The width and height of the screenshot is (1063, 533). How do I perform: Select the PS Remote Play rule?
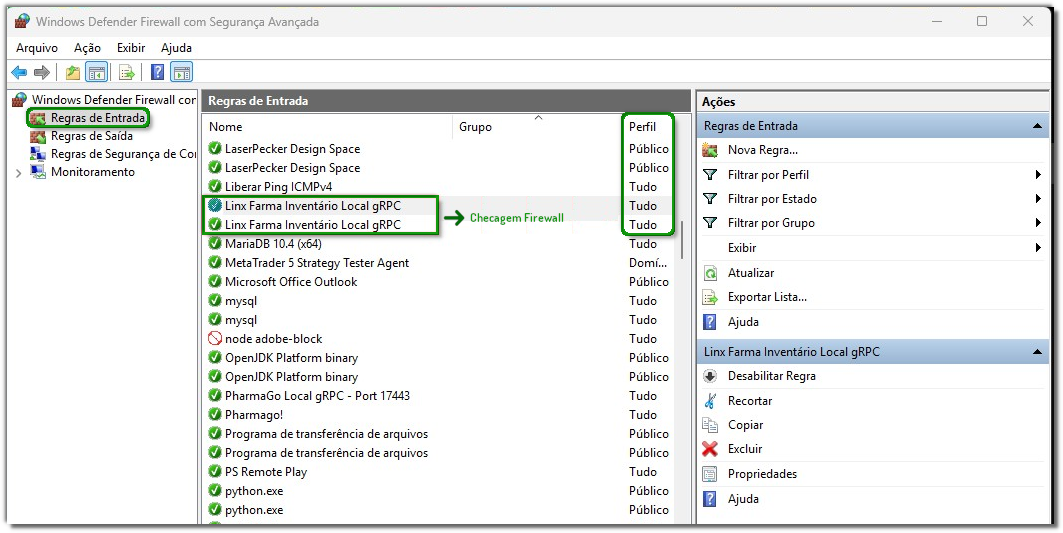click(x=266, y=471)
